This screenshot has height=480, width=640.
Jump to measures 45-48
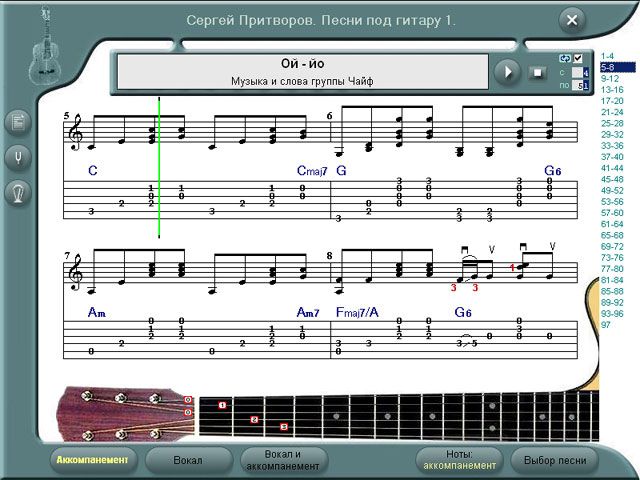[611, 179]
